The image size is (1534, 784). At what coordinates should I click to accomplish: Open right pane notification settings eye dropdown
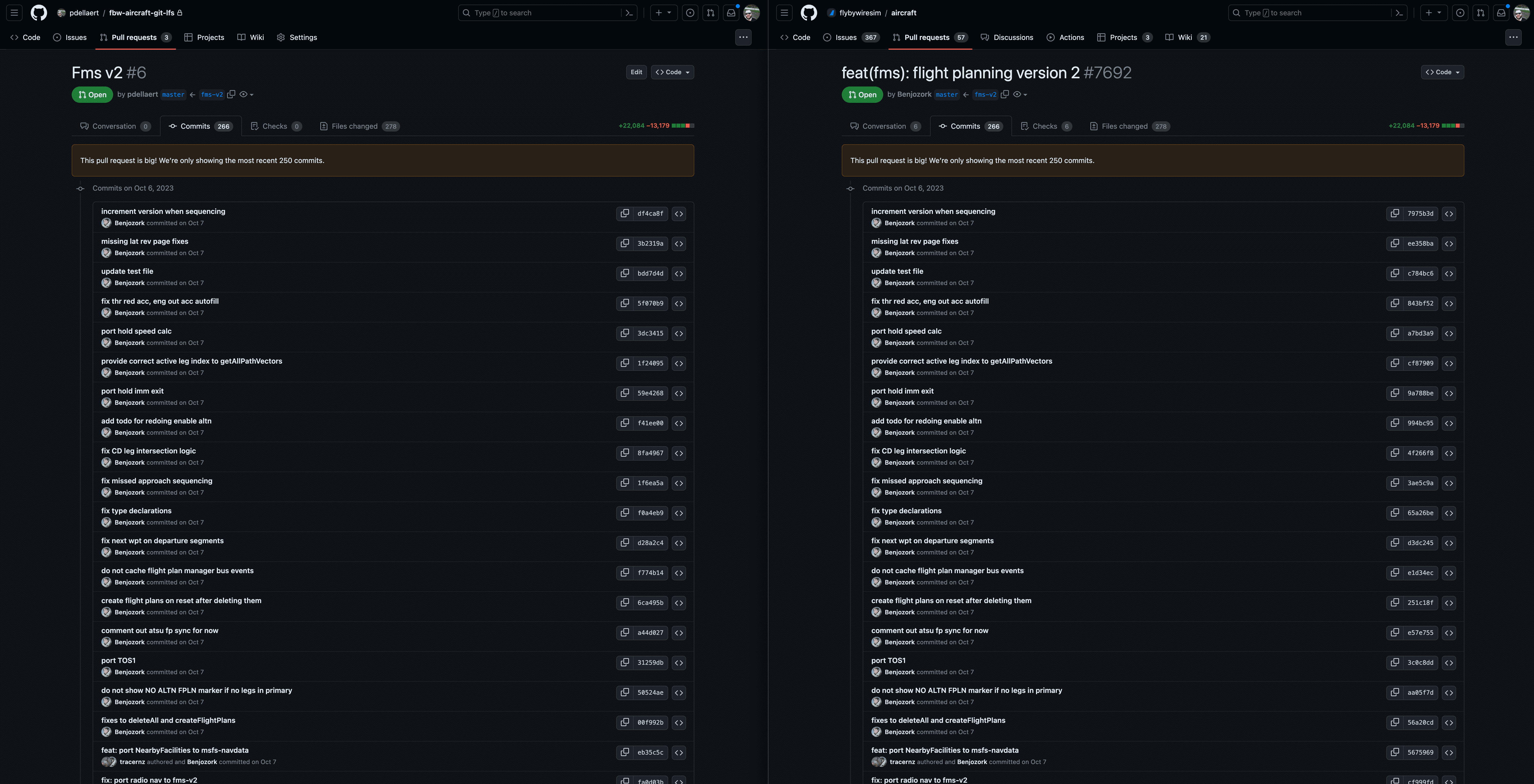coord(1020,94)
